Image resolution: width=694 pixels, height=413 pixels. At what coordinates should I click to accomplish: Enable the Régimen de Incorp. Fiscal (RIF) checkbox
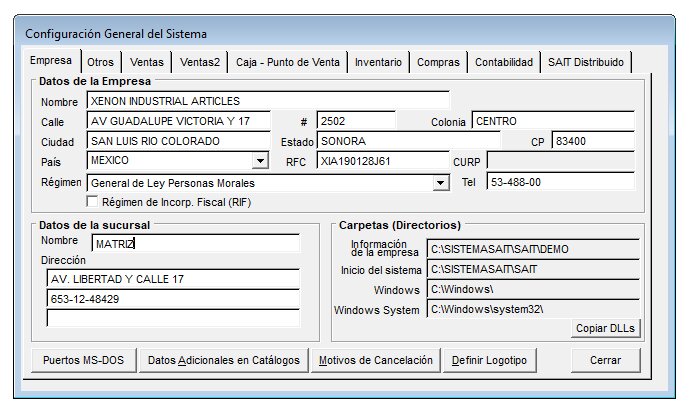(92, 202)
